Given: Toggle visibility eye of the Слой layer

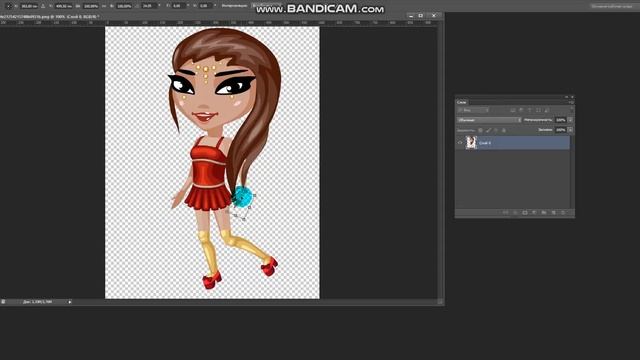Looking at the screenshot, I should coord(460,143).
